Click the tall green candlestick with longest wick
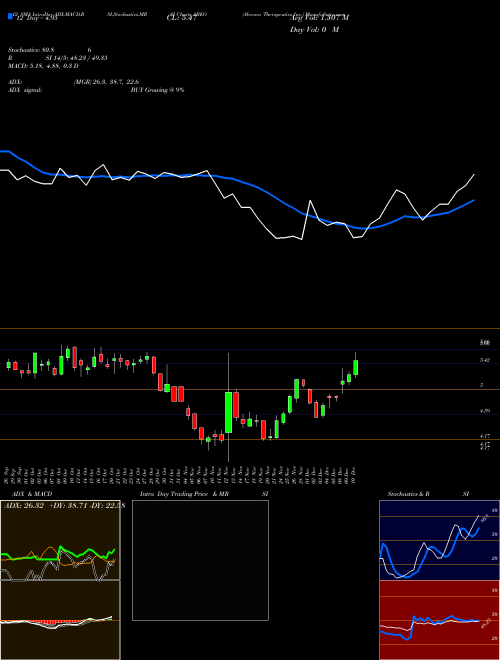Screen dimensions: 500x660 pos(229,412)
